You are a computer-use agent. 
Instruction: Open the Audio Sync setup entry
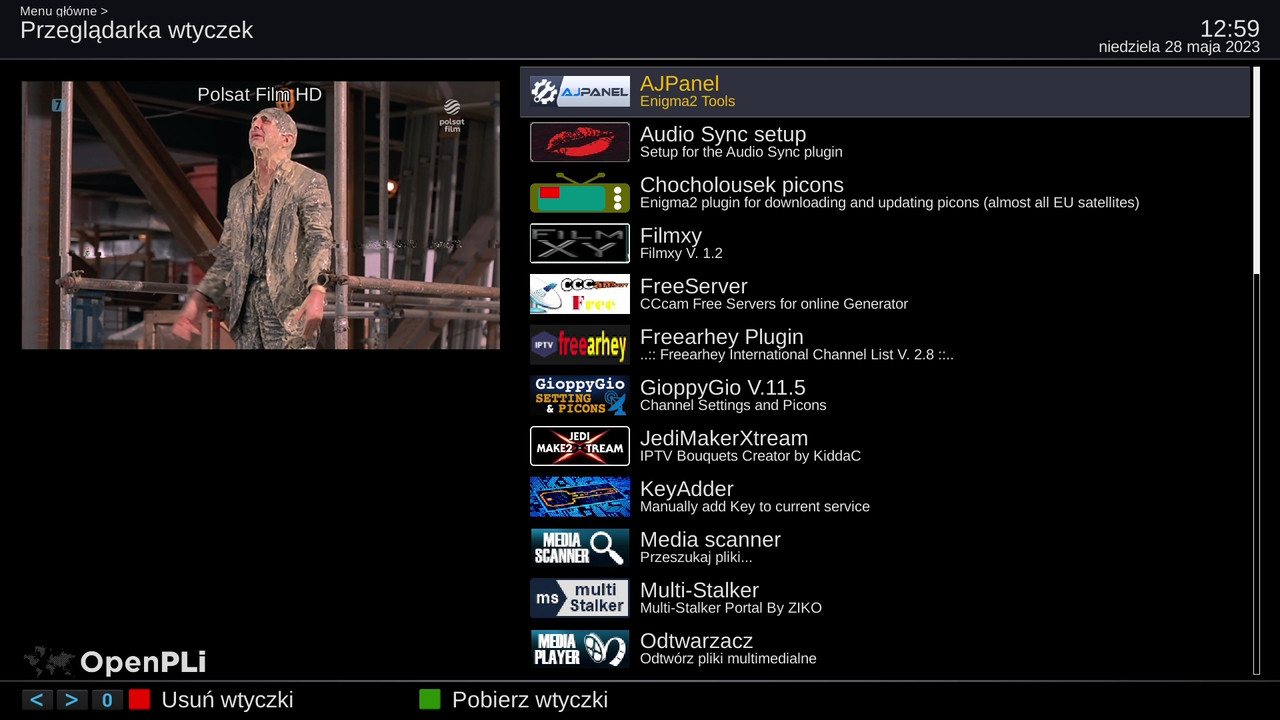(x=885, y=142)
